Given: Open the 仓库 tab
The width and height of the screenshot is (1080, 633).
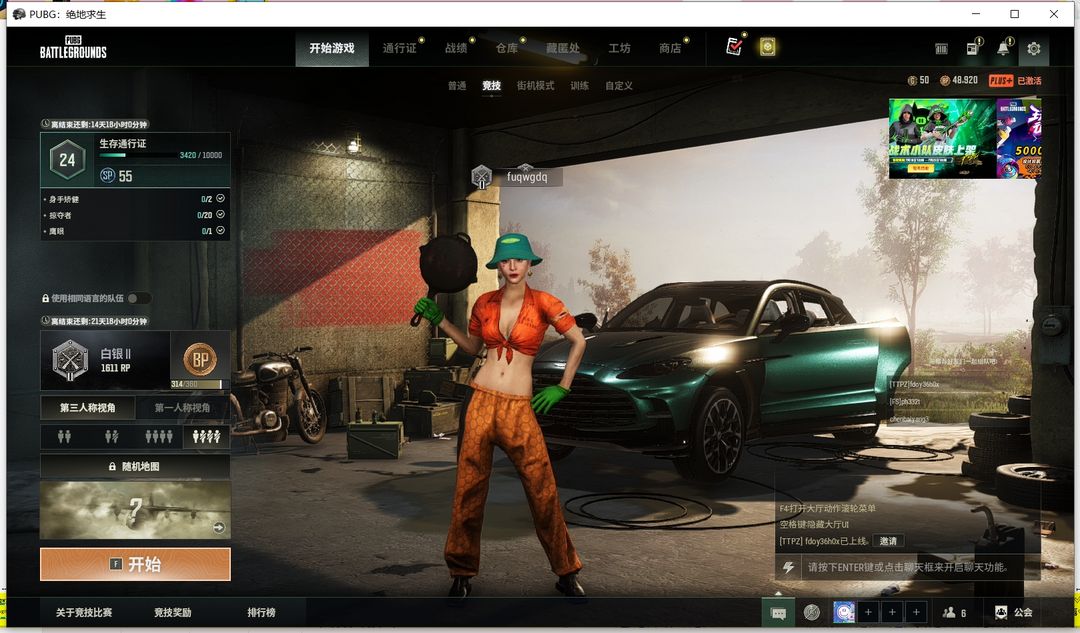Looking at the screenshot, I should (507, 48).
